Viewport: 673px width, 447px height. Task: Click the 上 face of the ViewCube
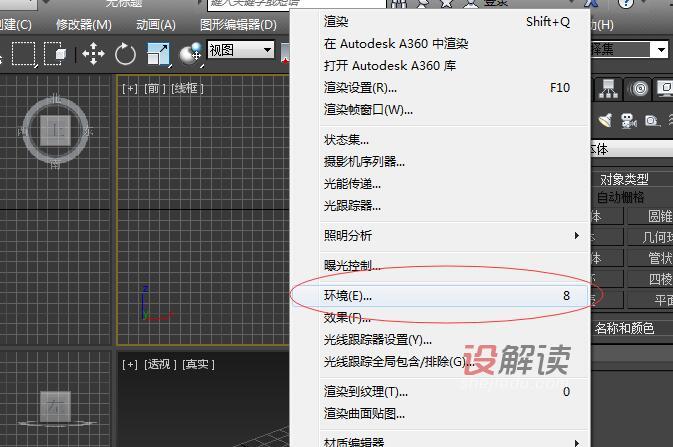(56, 130)
